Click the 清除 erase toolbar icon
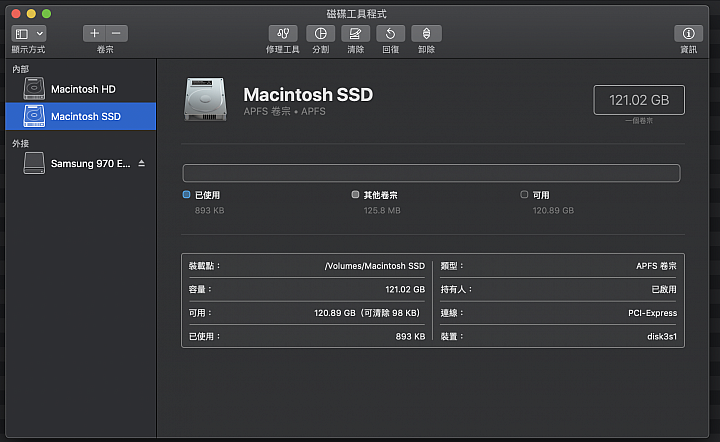 point(355,34)
